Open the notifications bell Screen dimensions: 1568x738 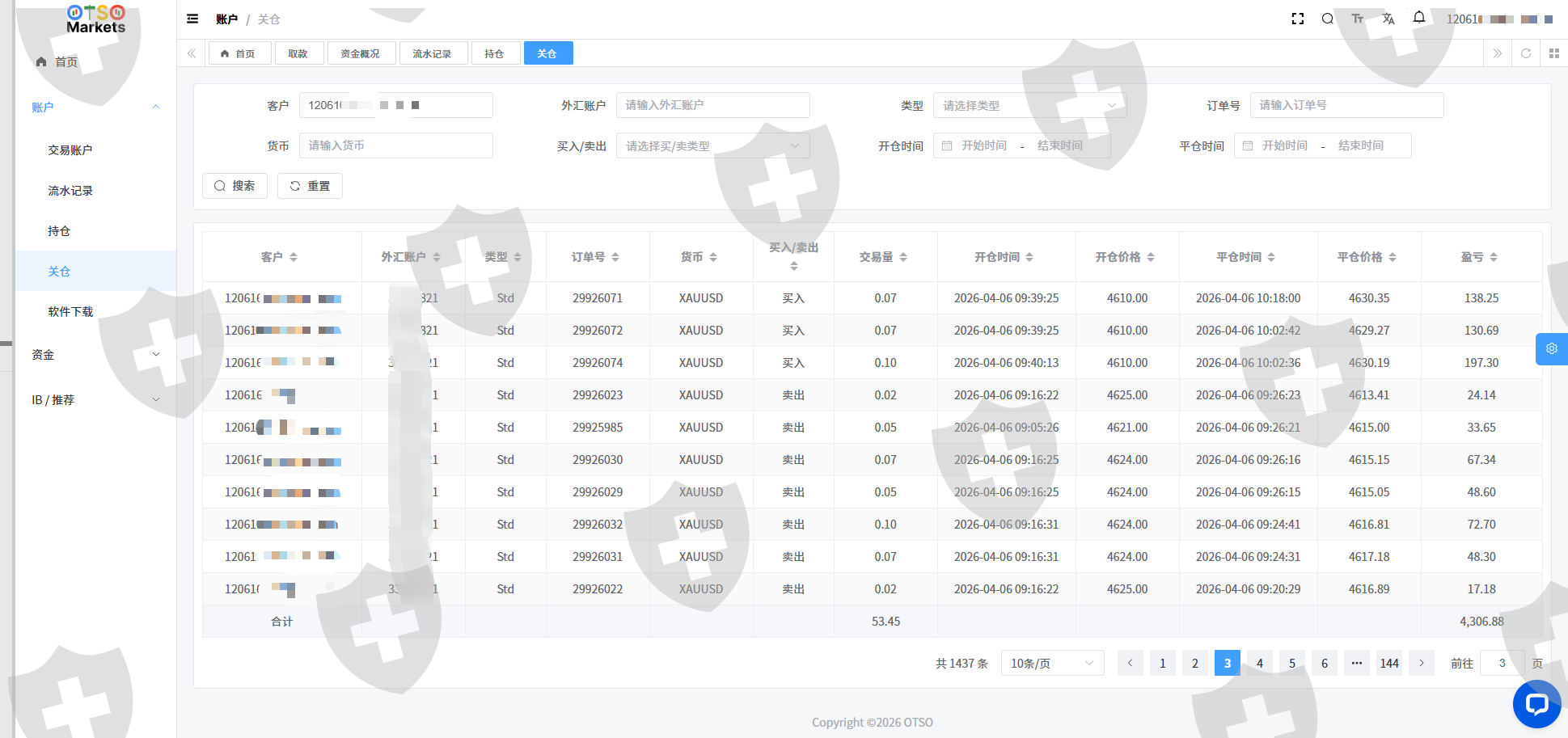pyautogui.click(x=1419, y=18)
